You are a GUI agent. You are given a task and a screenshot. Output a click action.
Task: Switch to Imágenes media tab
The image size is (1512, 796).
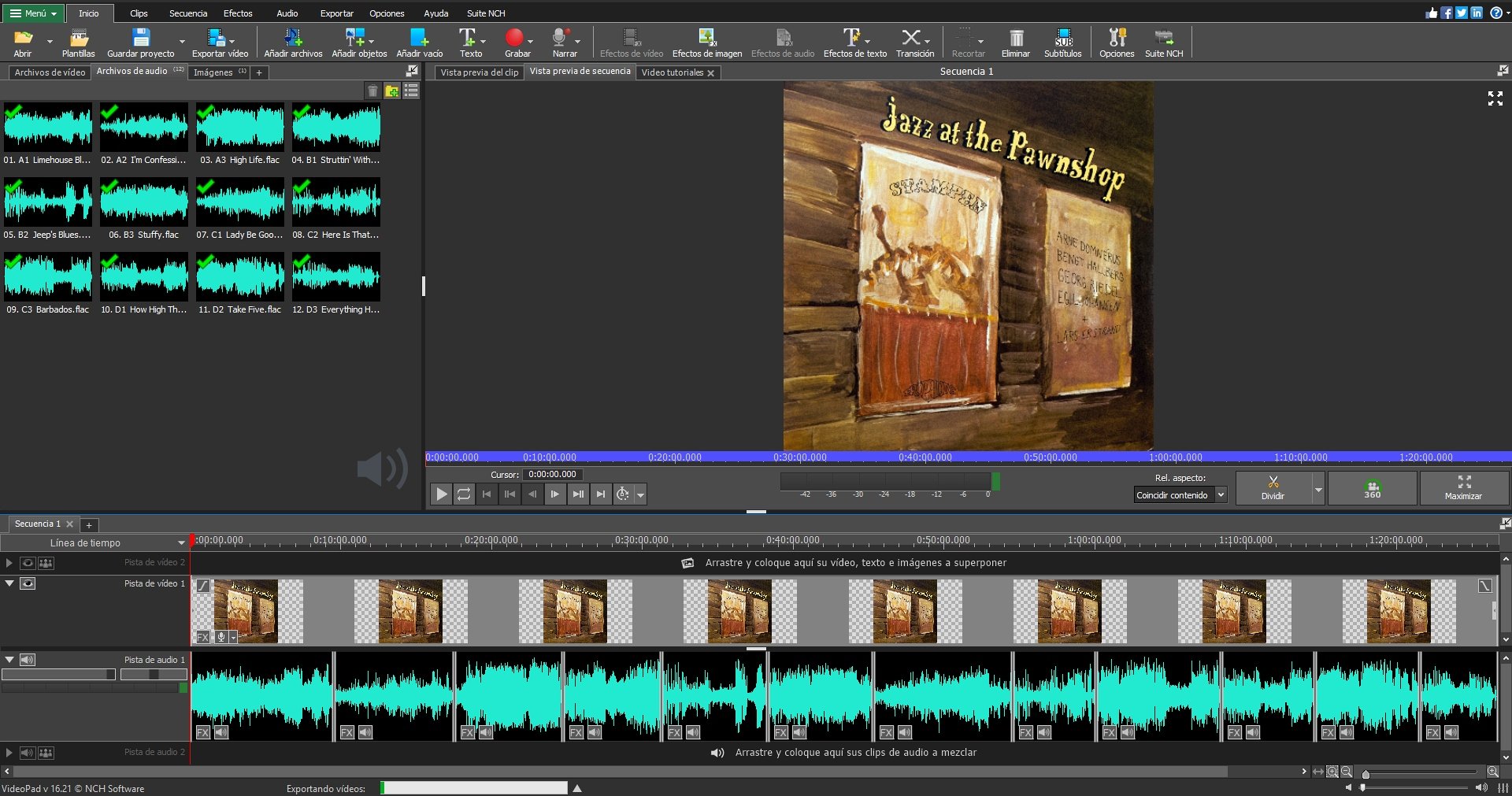click(x=220, y=72)
